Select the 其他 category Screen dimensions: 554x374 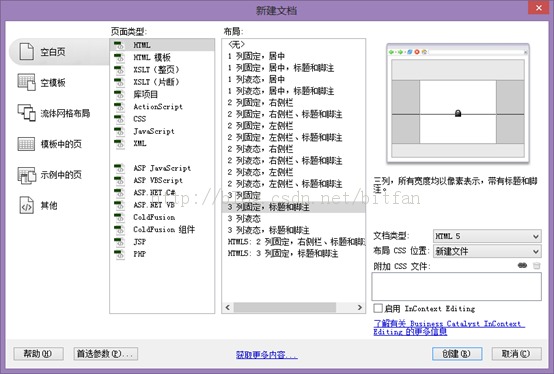(38, 205)
